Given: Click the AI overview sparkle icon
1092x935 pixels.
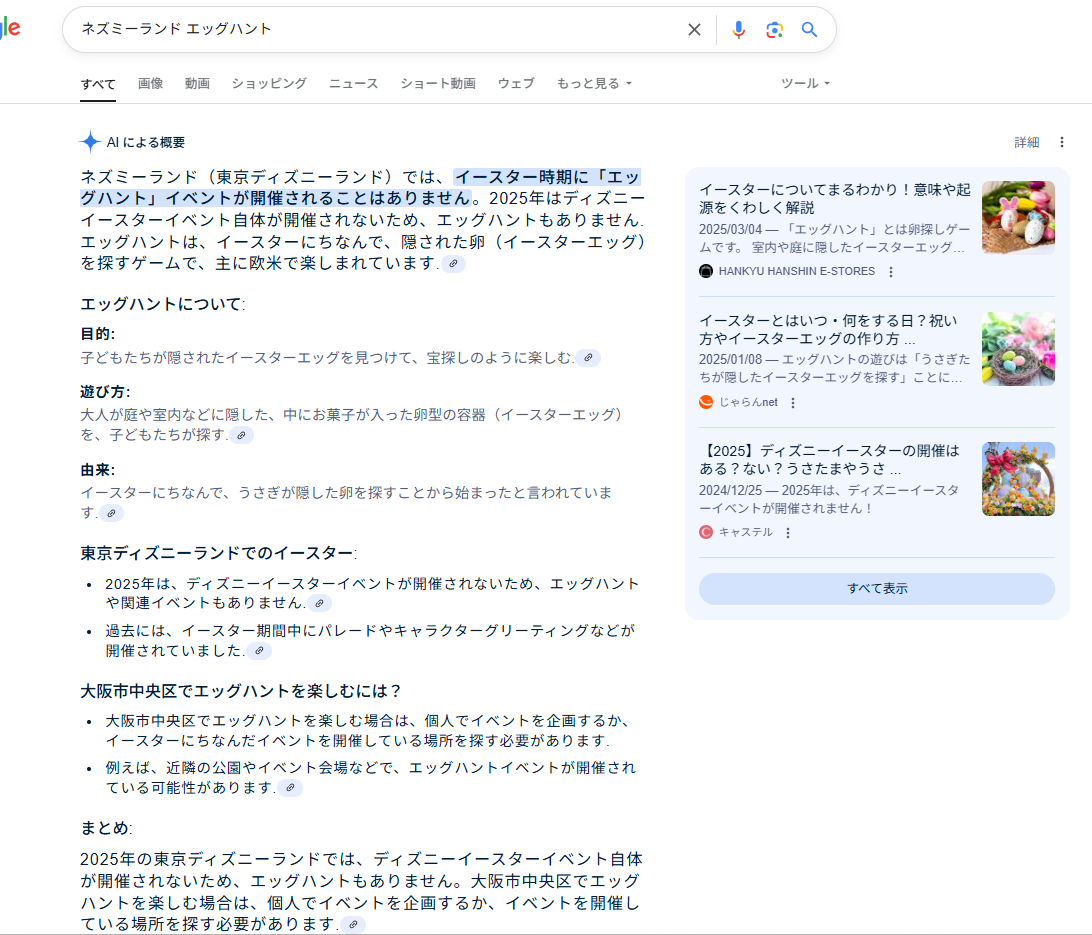Looking at the screenshot, I should [90, 142].
